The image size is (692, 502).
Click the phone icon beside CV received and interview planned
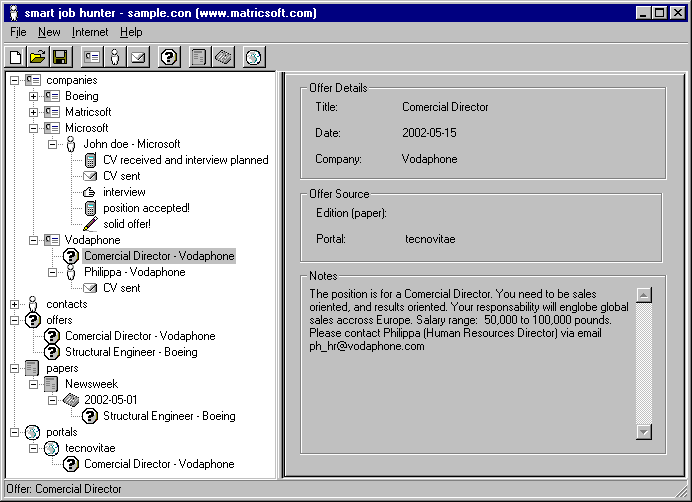tap(90, 160)
